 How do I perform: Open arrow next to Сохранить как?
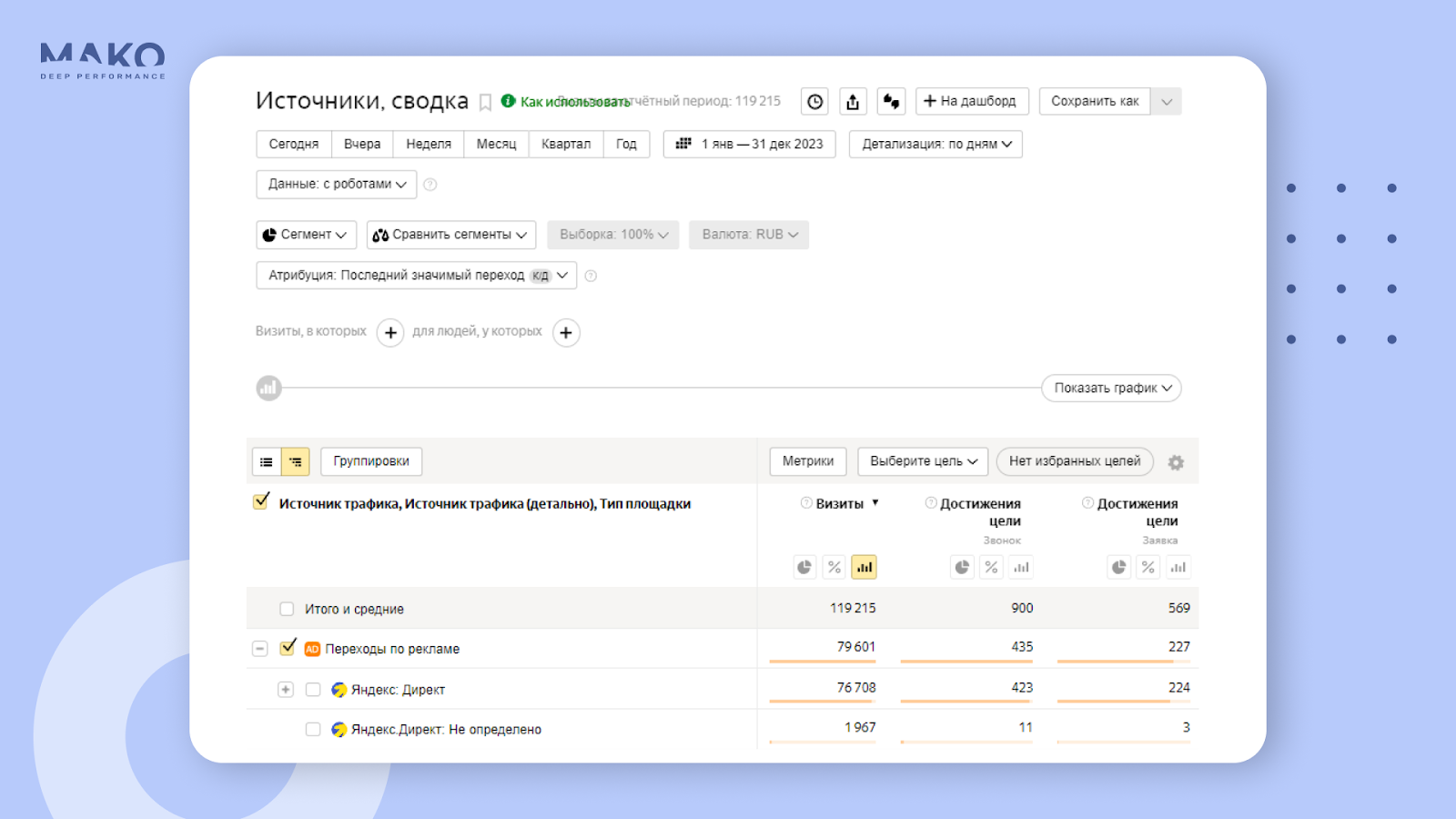(x=1167, y=102)
